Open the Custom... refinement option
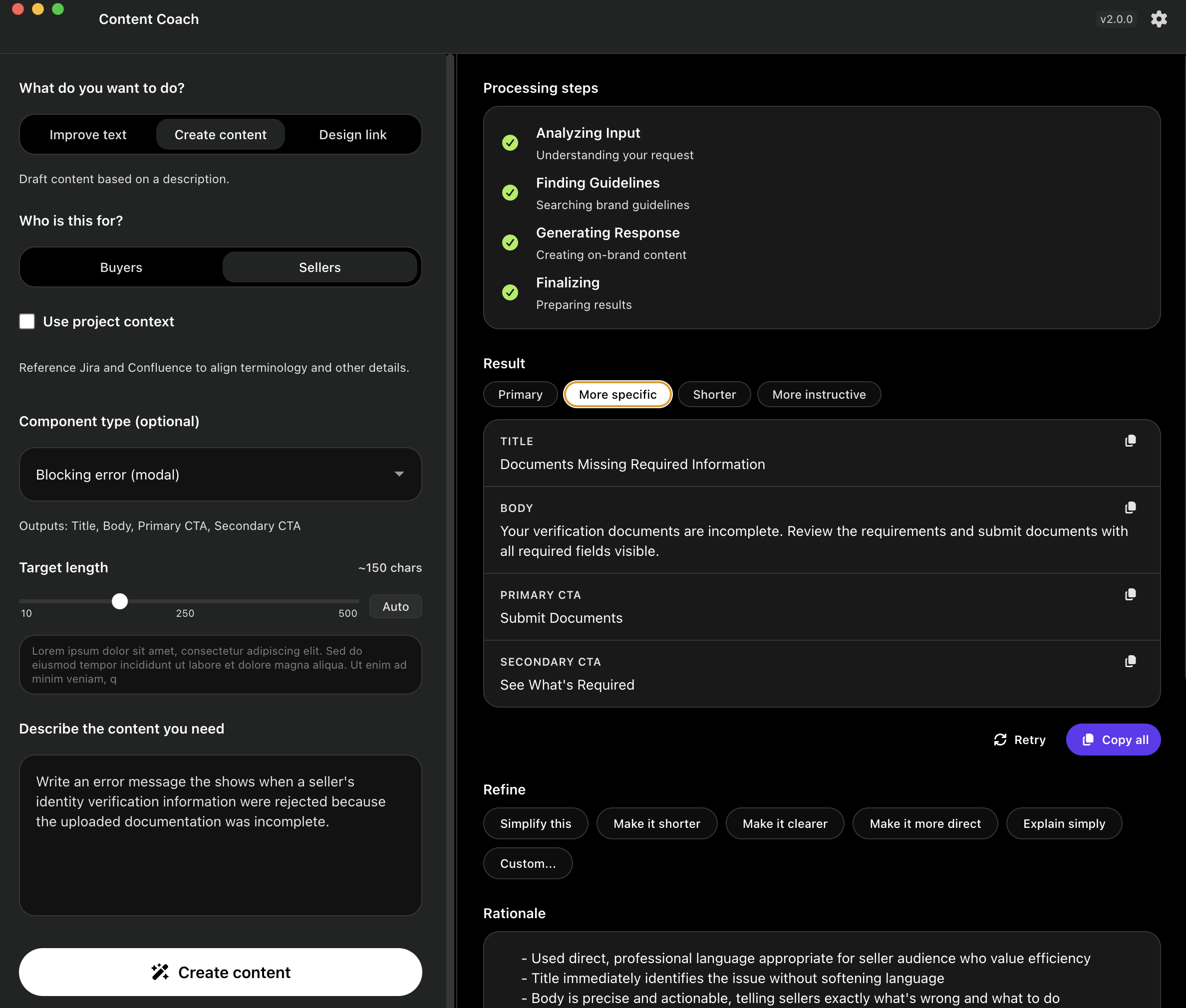The width and height of the screenshot is (1186, 1008). [528, 863]
